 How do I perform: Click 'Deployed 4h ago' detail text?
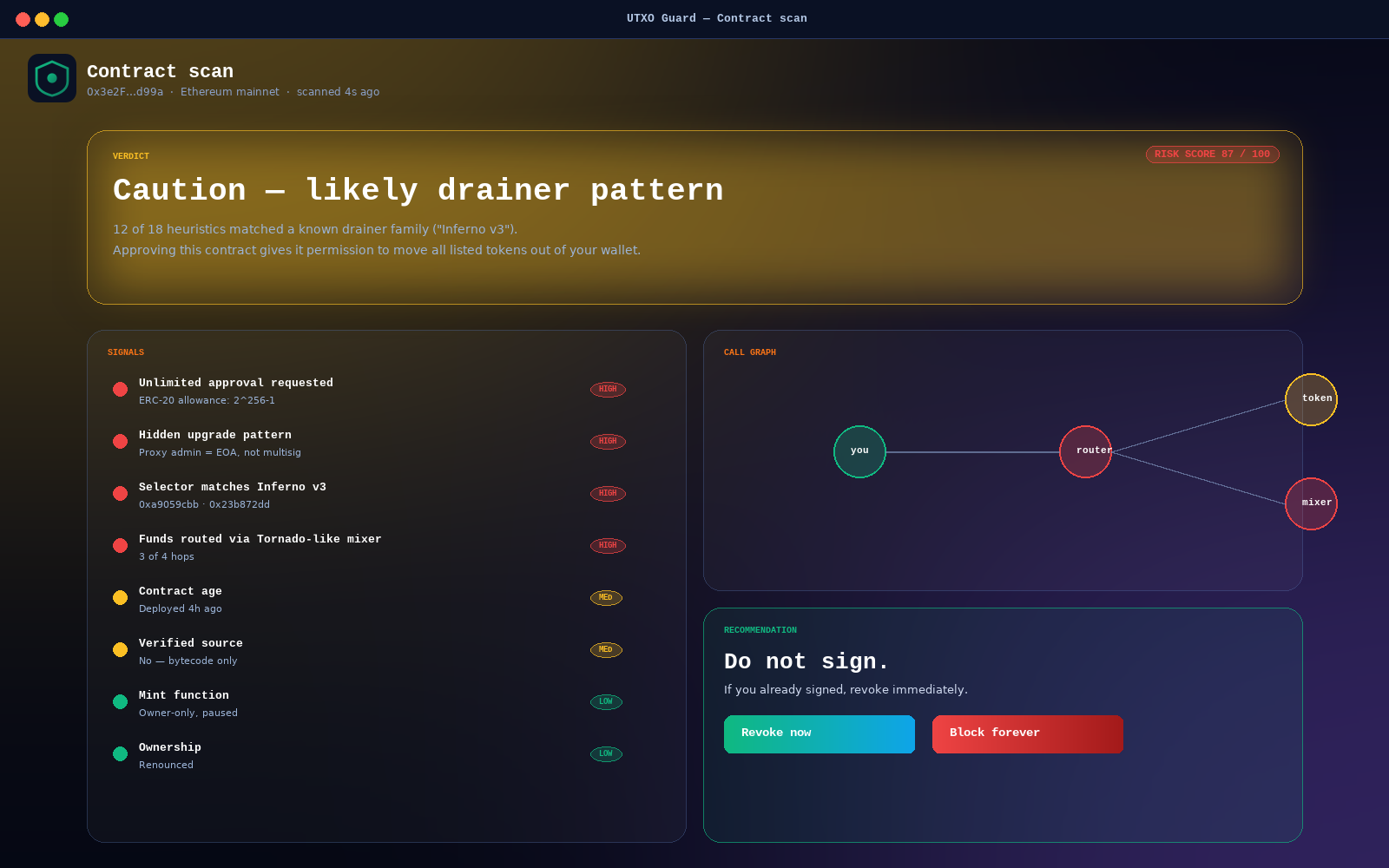[181, 608]
